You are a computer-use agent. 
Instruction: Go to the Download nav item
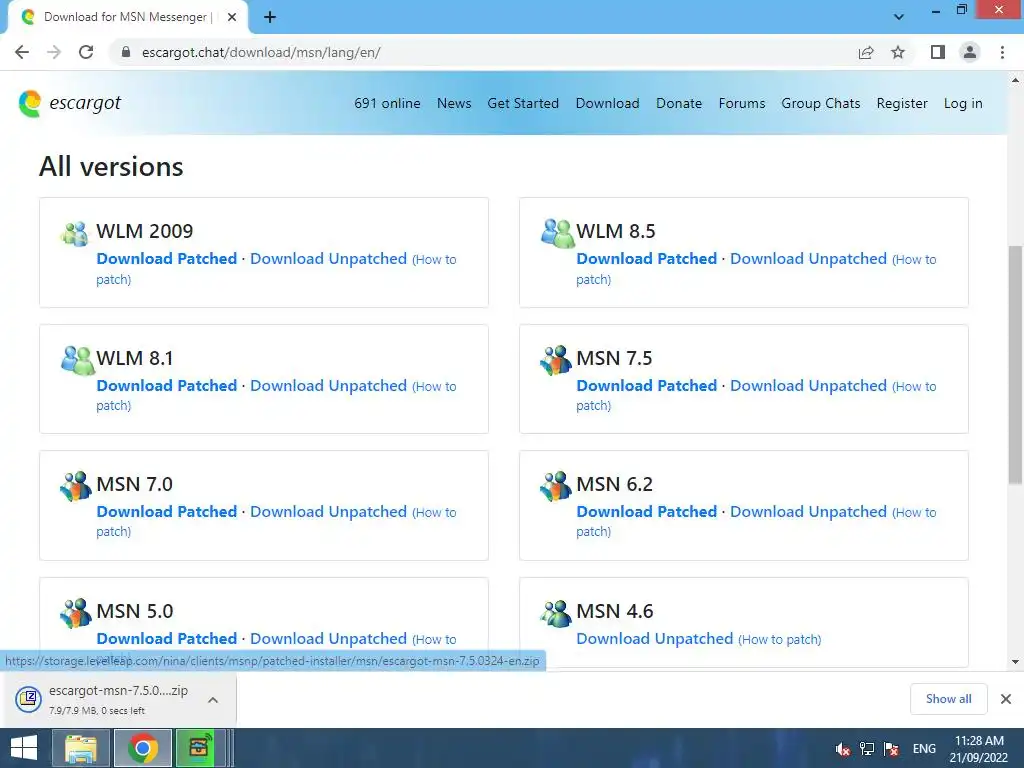pos(607,103)
